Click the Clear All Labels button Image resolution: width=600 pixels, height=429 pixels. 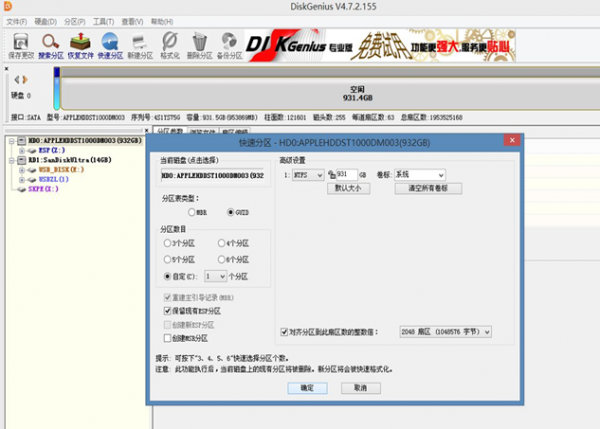tap(428, 188)
